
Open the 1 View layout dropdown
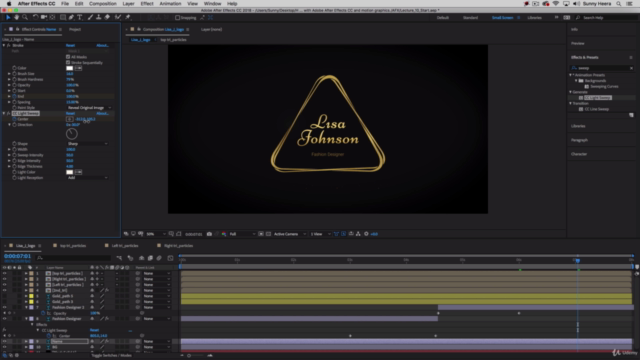pos(320,234)
